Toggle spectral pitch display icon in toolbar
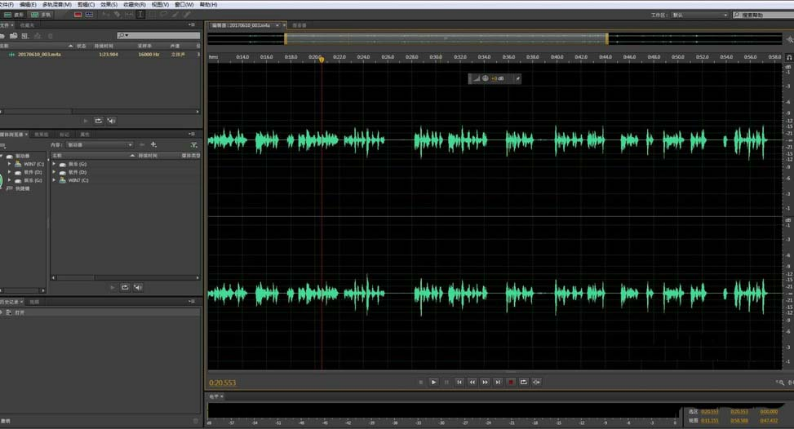 90,15
